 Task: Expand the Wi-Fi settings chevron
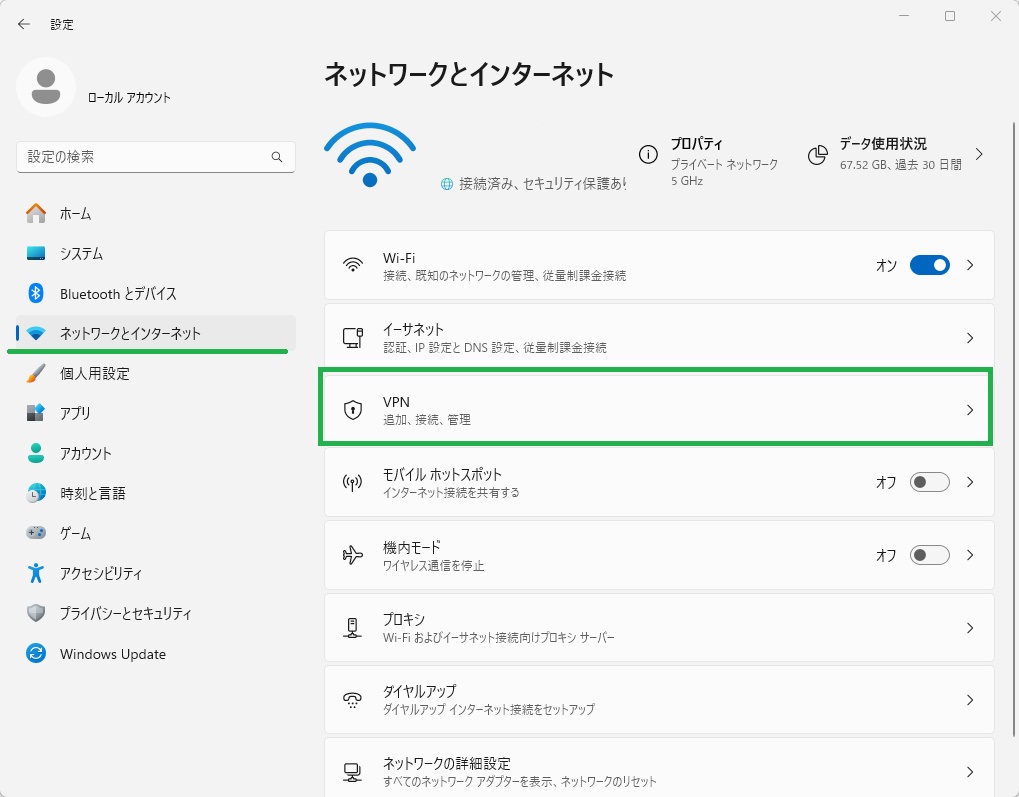pos(969,265)
